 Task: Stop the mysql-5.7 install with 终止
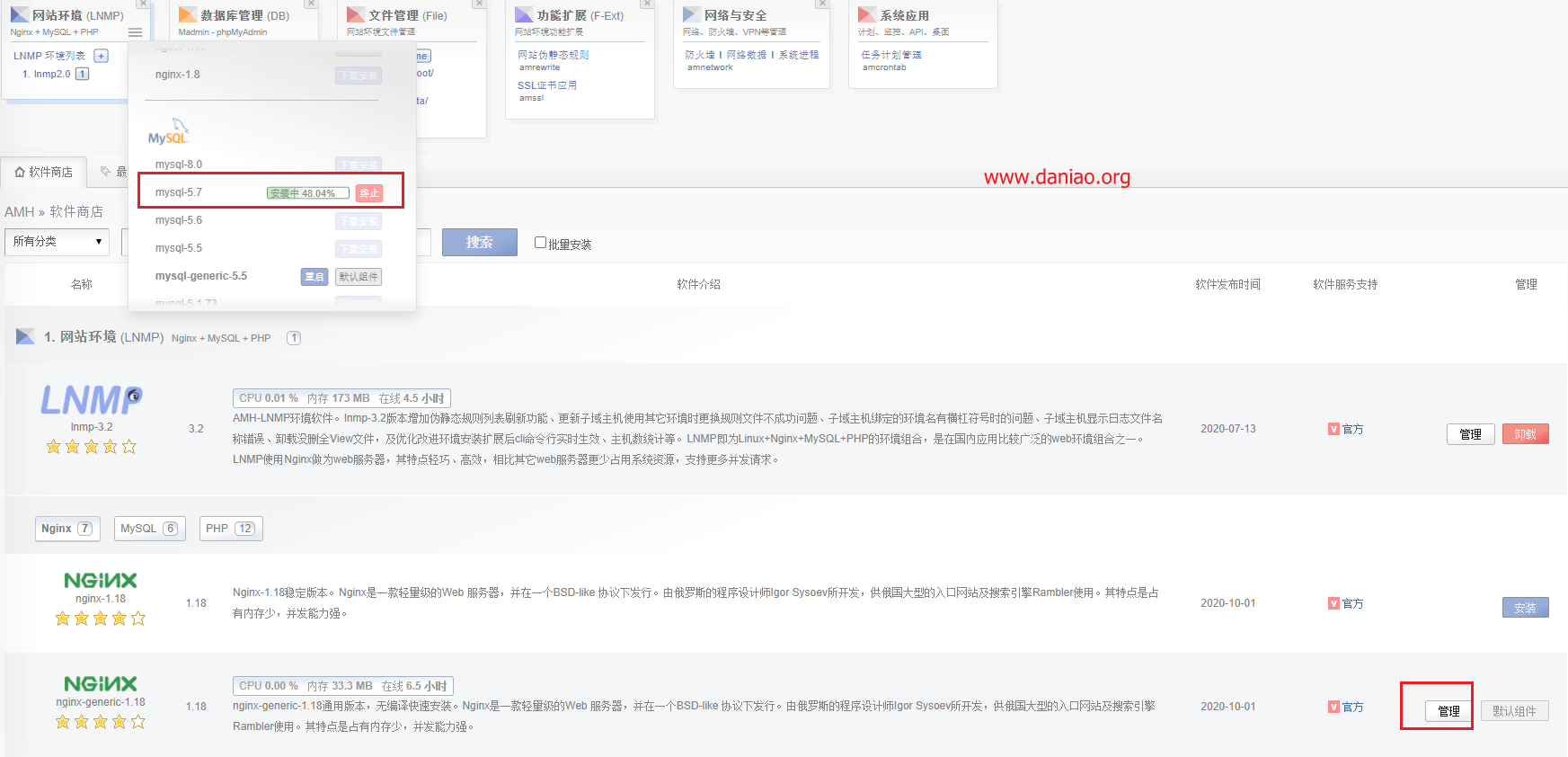pos(369,193)
